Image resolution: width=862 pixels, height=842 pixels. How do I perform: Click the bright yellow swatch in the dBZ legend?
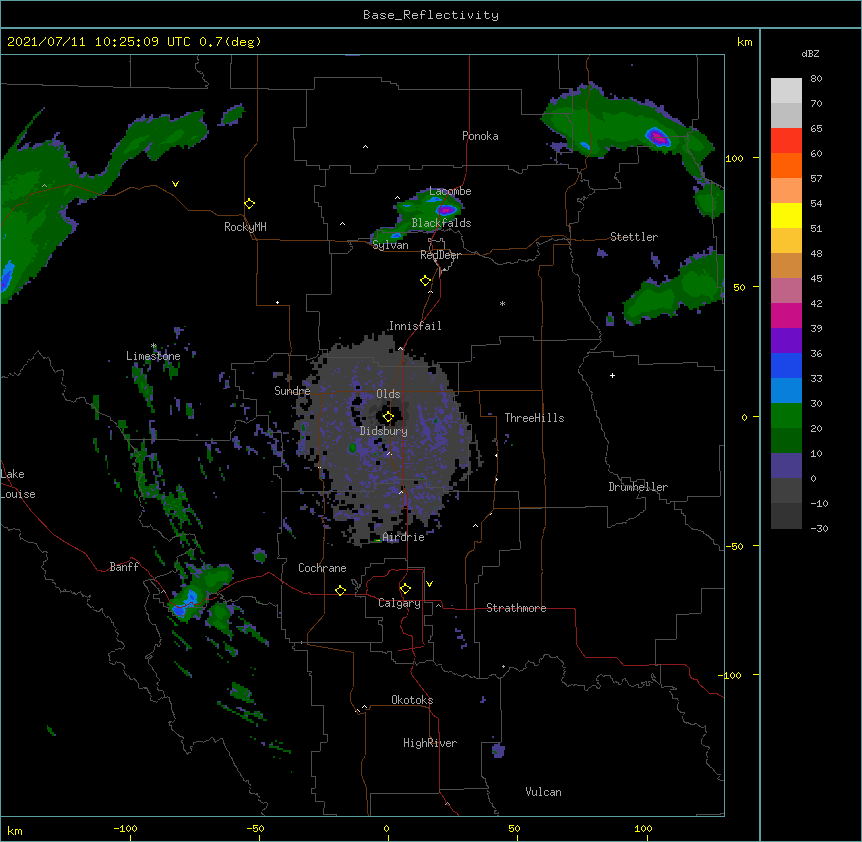(786, 215)
